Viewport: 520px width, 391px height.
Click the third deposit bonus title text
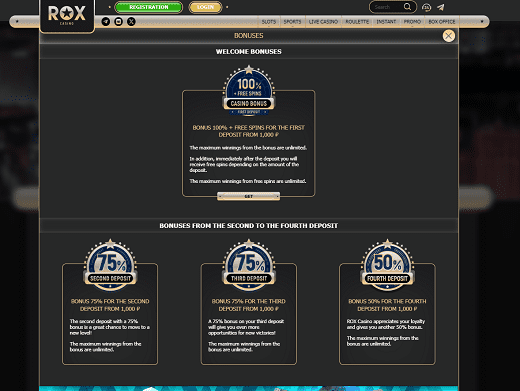pyautogui.click(x=249, y=305)
